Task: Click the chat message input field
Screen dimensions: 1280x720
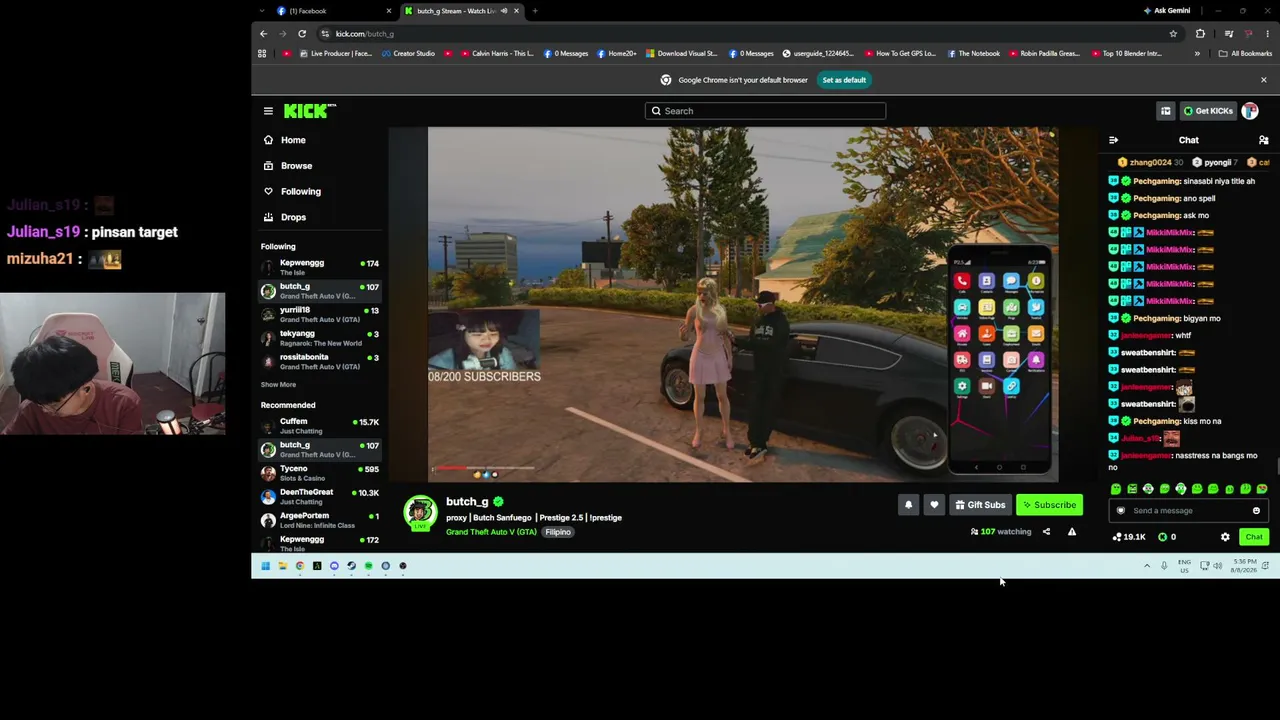Action: pyautogui.click(x=1188, y=511)
